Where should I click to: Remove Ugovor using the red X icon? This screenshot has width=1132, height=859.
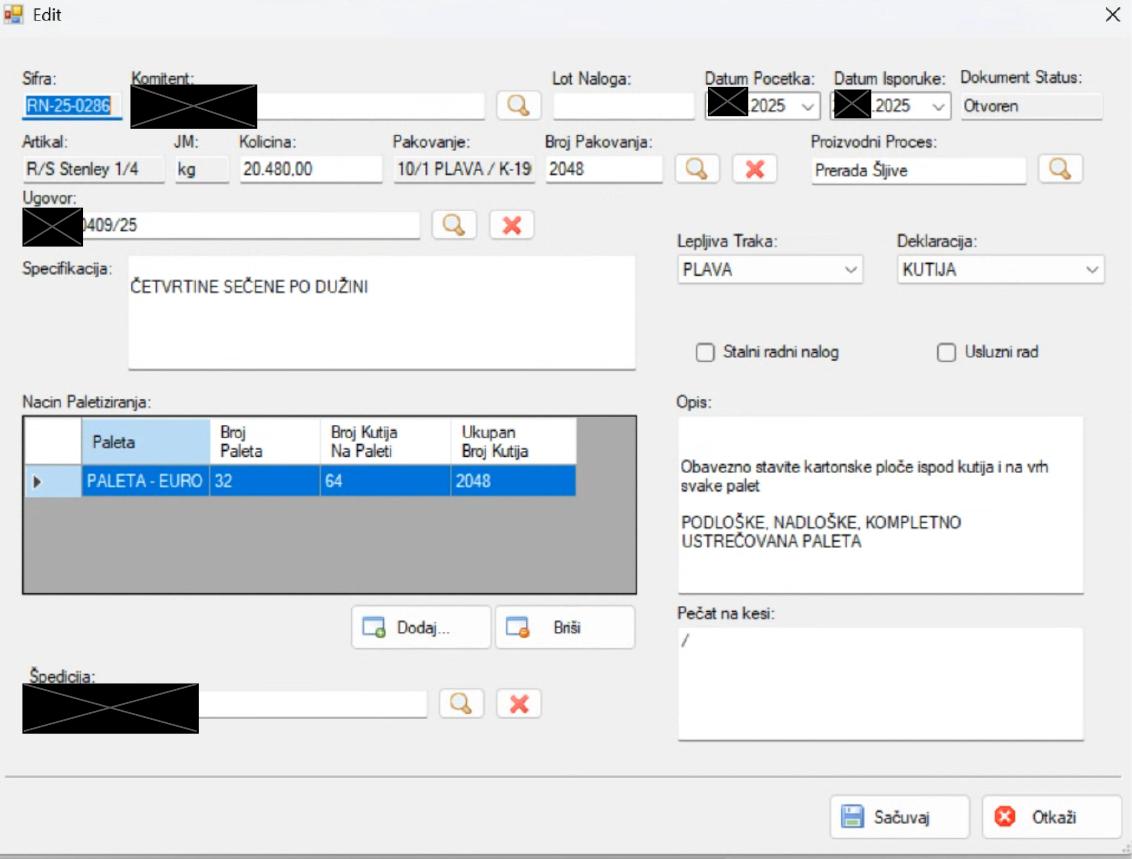[512, 225]
